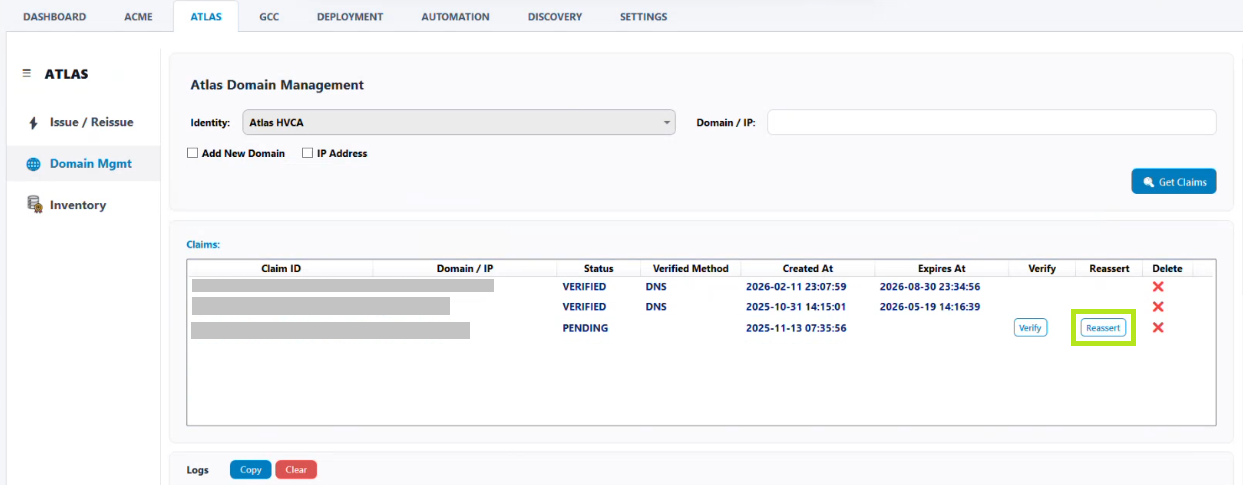Select expiry date 2026-08-30 23:34:56

tap(930, 287)
